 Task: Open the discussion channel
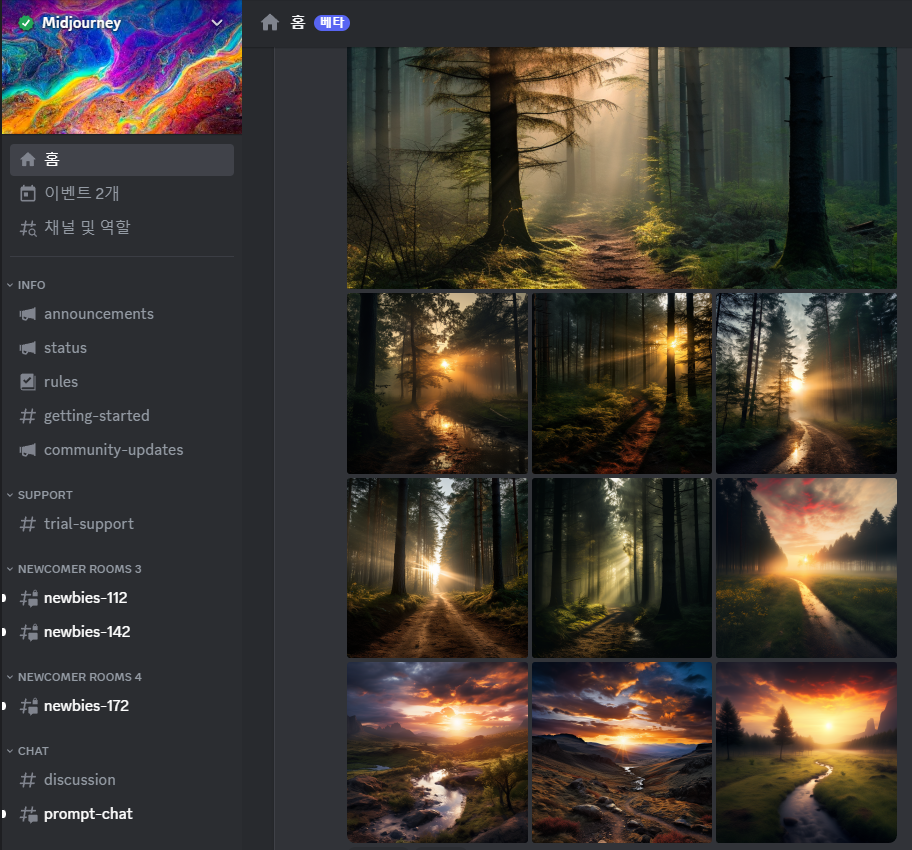tap(122, 780)
